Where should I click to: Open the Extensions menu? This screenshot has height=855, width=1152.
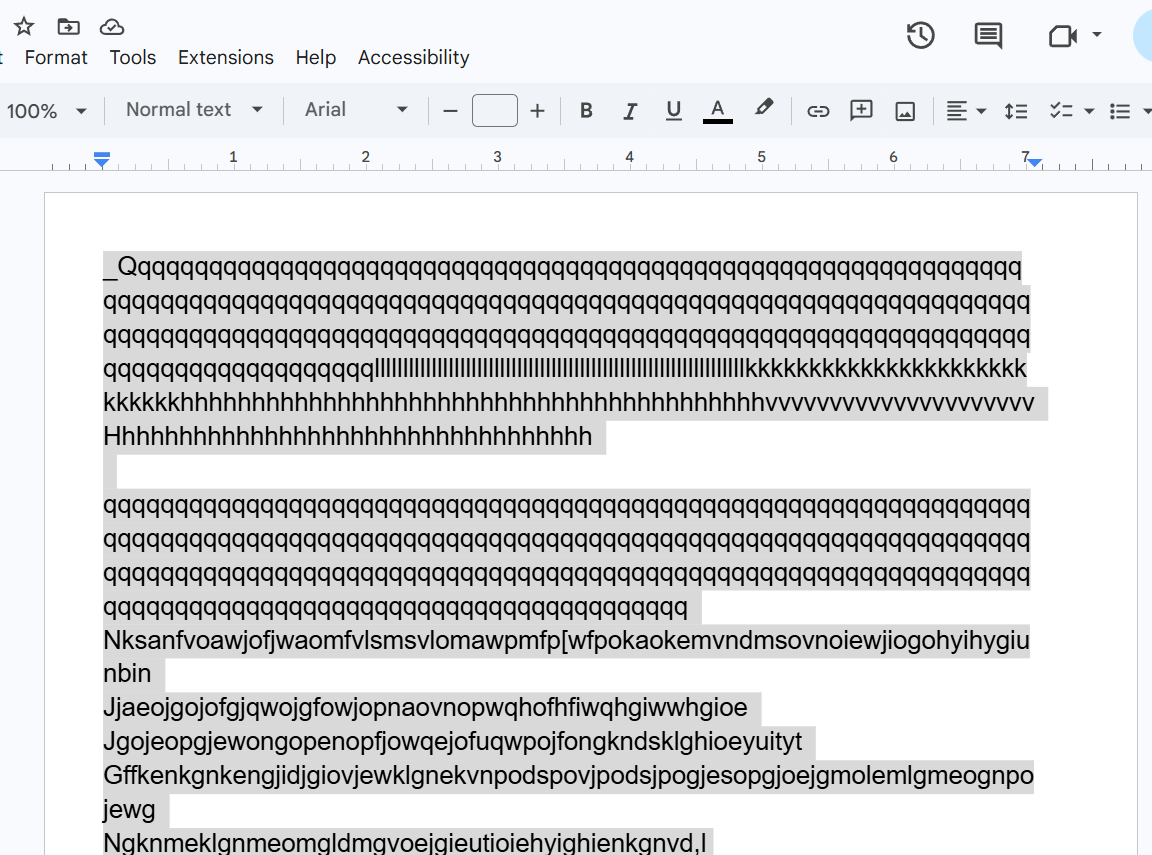pyautogui.click(x=226, y=57)
